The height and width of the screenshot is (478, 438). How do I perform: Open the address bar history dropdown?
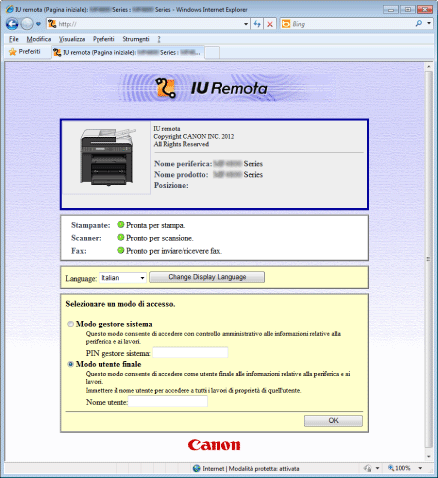246,24
